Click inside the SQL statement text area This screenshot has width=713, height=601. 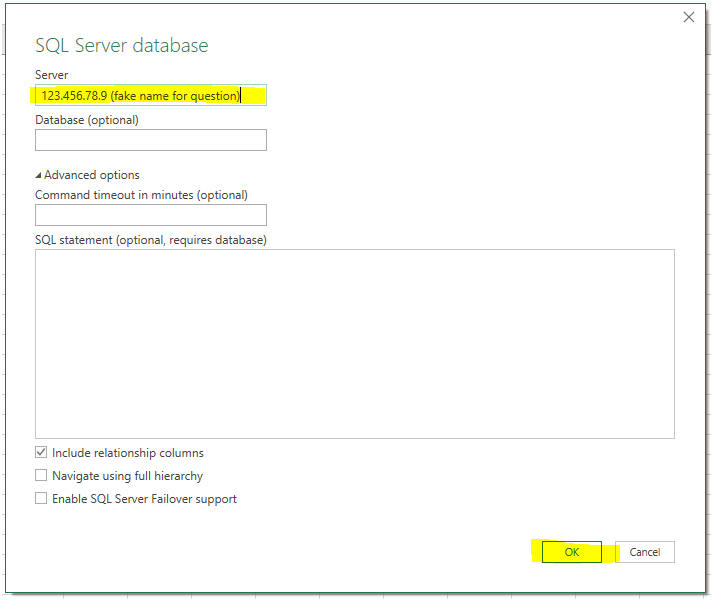coord(355,344)
